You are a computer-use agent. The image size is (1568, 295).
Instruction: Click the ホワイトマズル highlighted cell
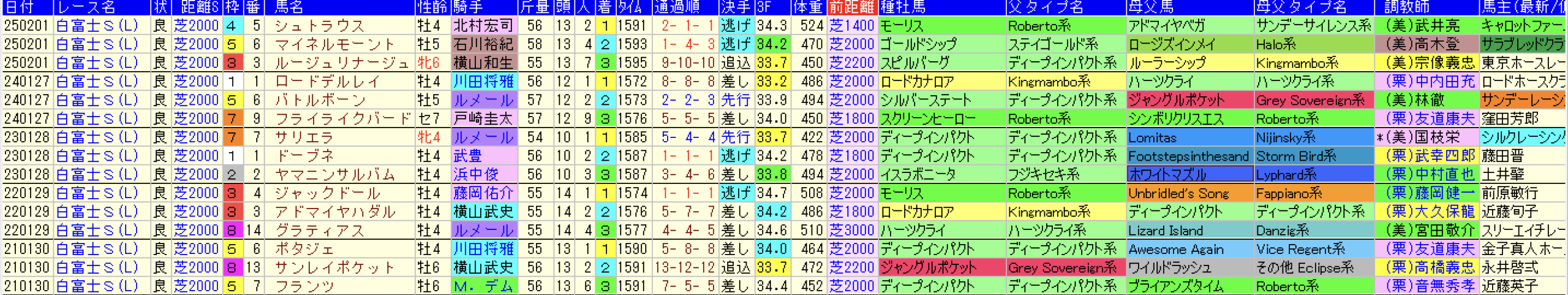pyautogui.click(x=1189, y=175)
